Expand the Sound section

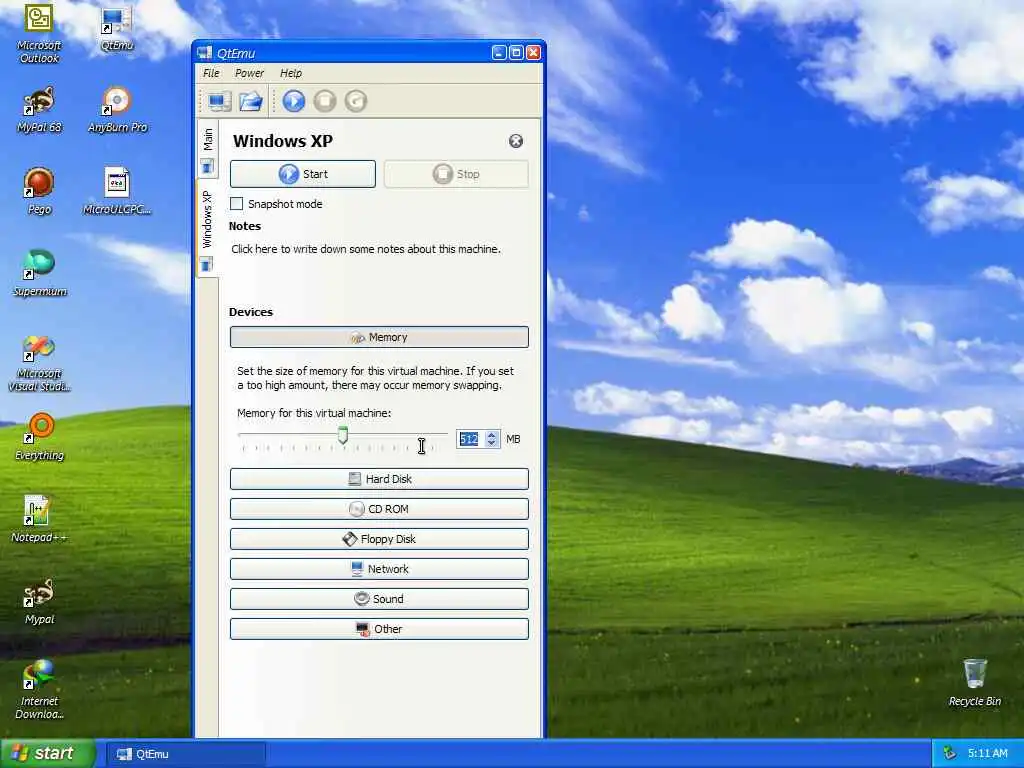pyautogui.click(x=379, y=599)
